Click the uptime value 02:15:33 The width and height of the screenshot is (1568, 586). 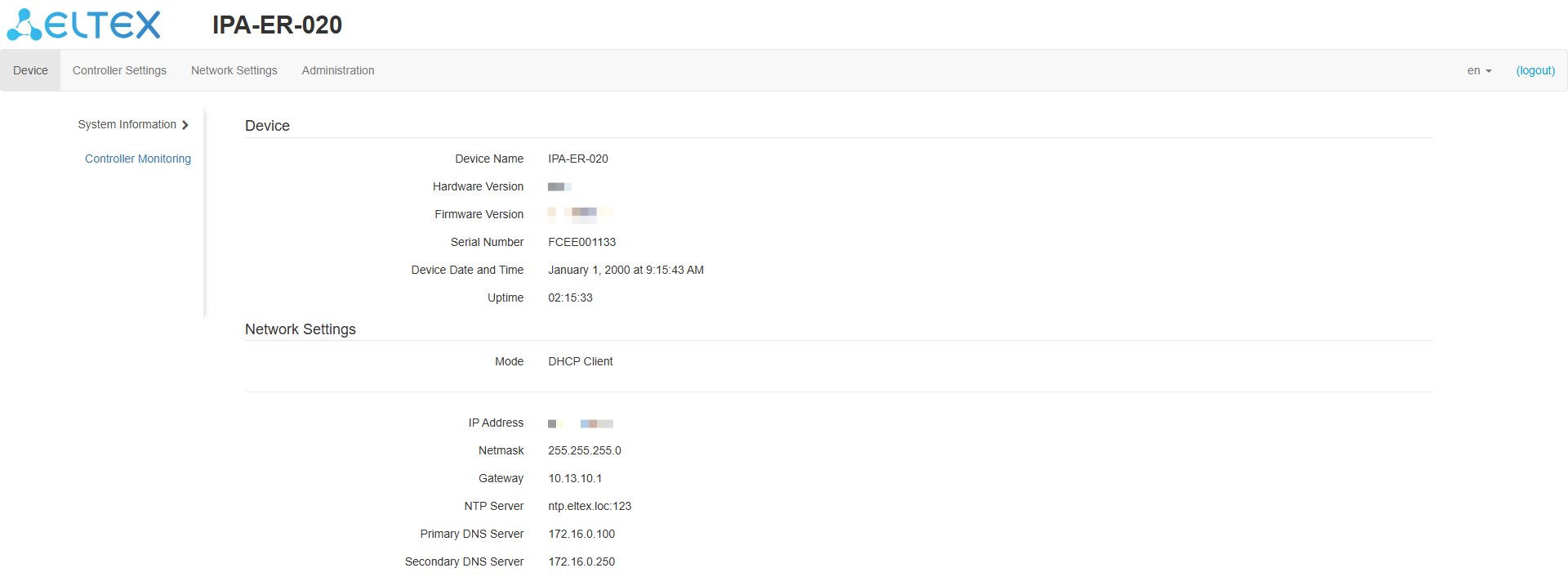[570, 297]
